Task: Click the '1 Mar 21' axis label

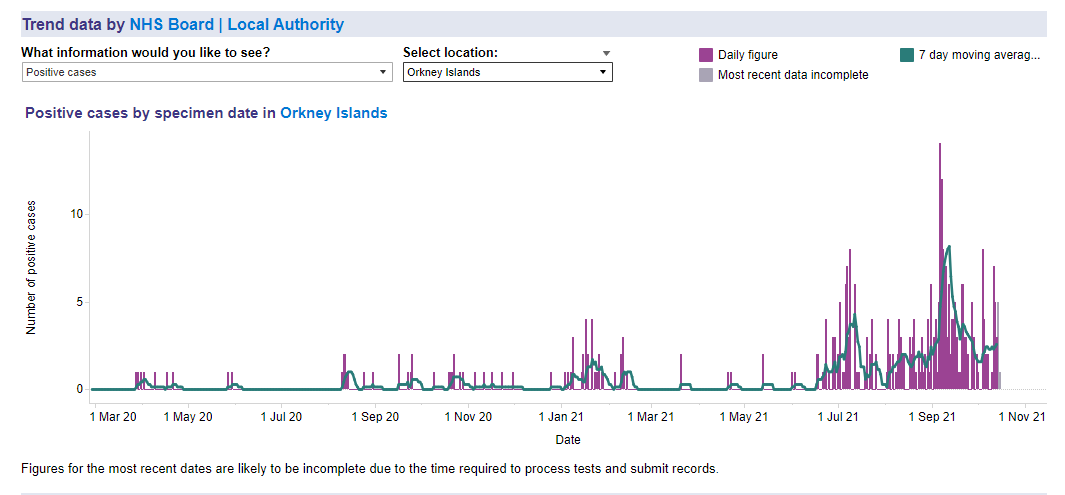Action: pos(651,417)
